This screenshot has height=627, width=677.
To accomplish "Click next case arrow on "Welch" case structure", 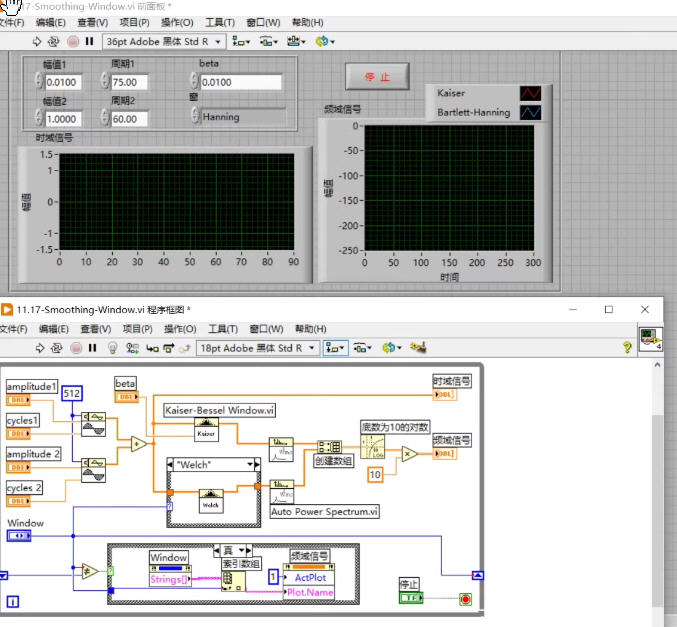I will (257, 465).
